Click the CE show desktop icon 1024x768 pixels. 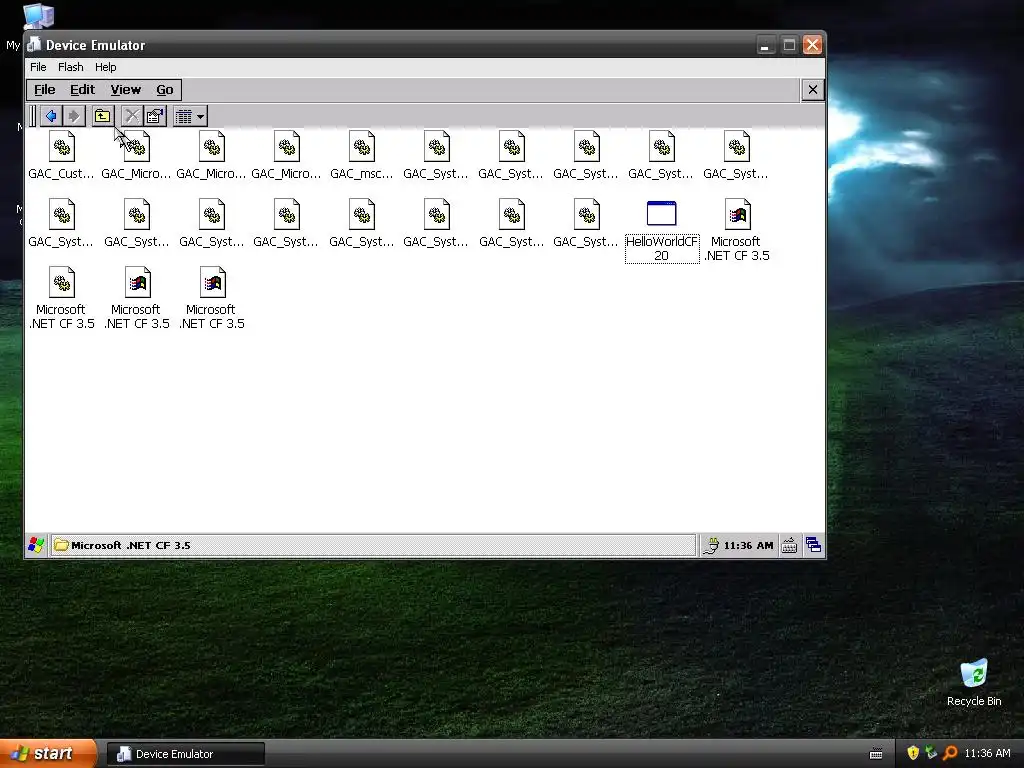pyautogui.click(x=813, y=545)
